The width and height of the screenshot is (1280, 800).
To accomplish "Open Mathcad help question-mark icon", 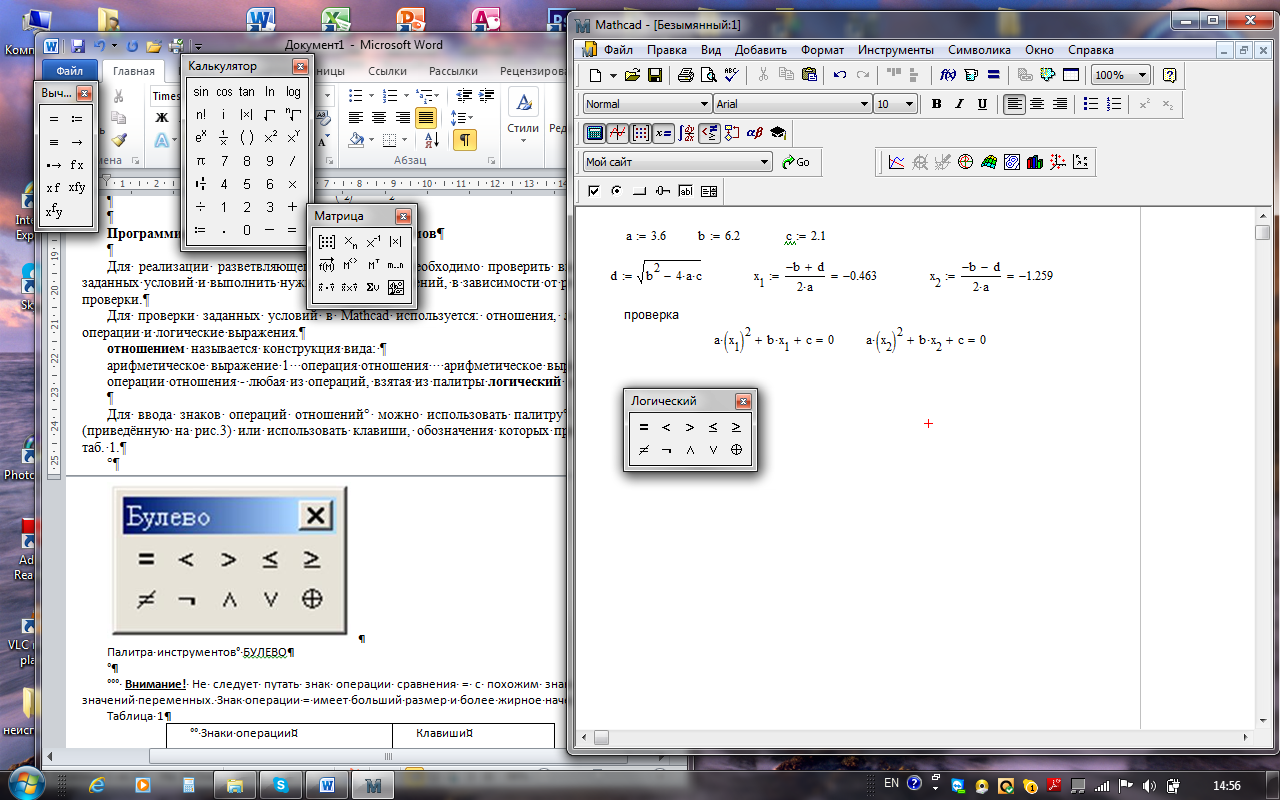I will point(1169,75).
